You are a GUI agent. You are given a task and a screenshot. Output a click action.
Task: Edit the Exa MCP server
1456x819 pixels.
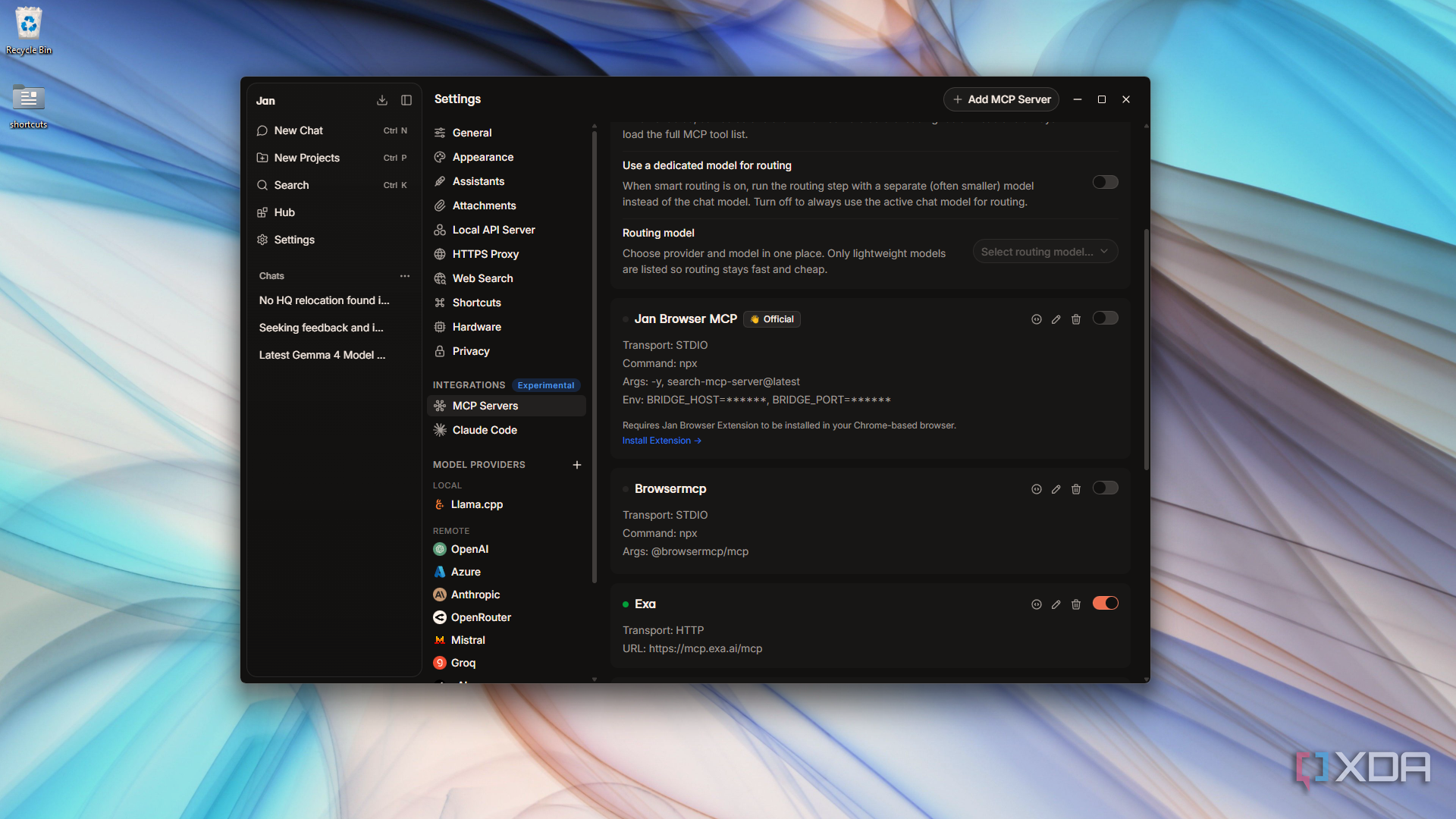tap(1056, 604)
